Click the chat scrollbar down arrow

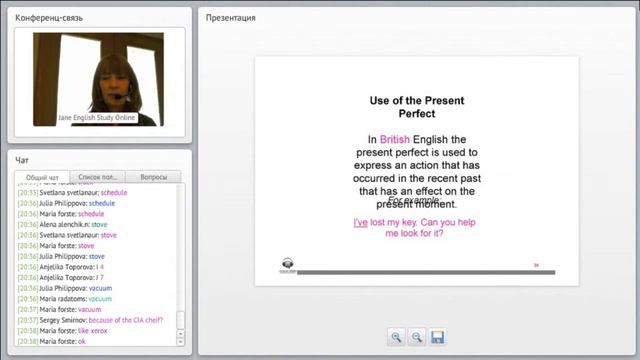click(180, 342)
